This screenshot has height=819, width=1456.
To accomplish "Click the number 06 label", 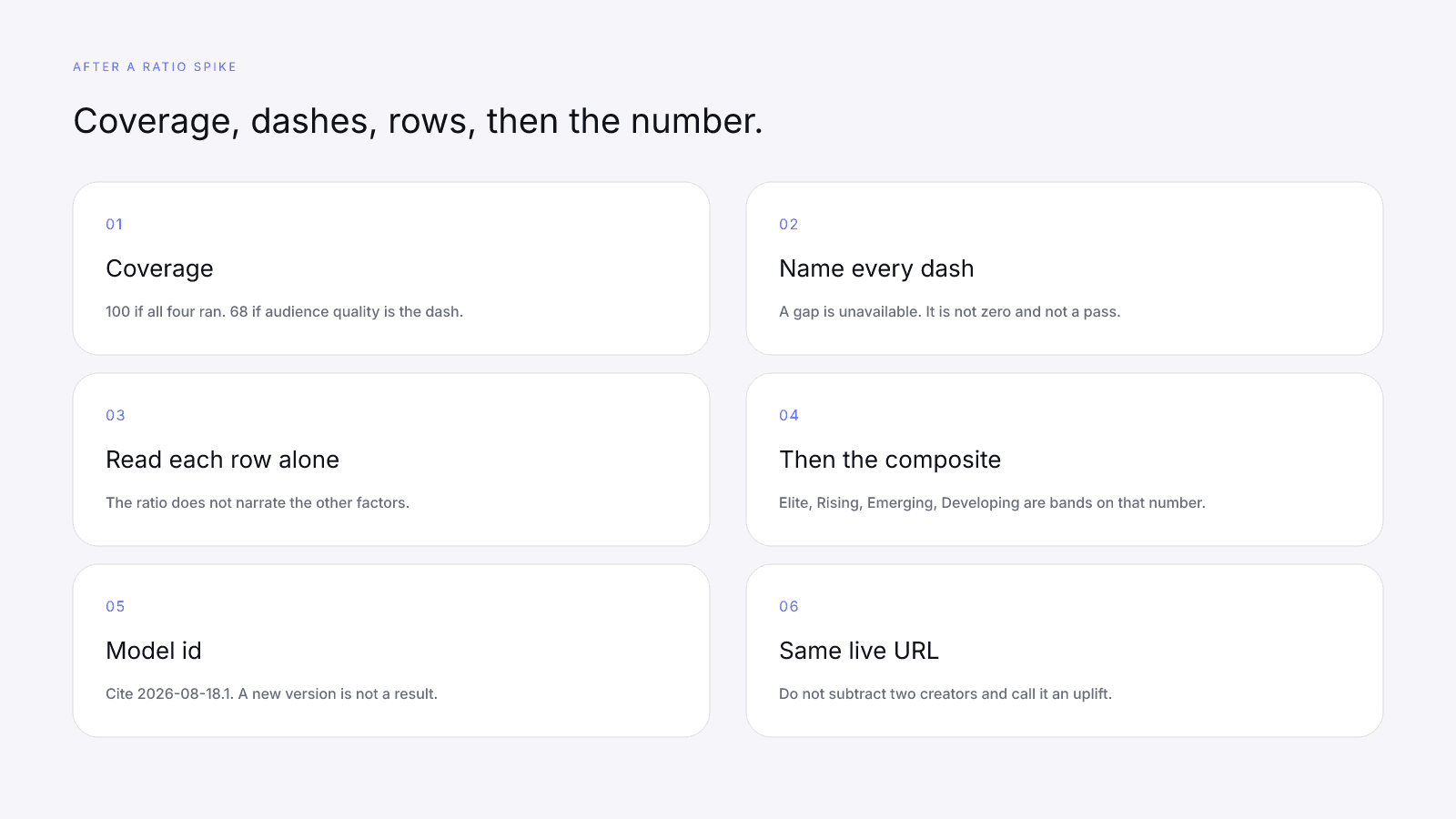I will click(789, 606).
